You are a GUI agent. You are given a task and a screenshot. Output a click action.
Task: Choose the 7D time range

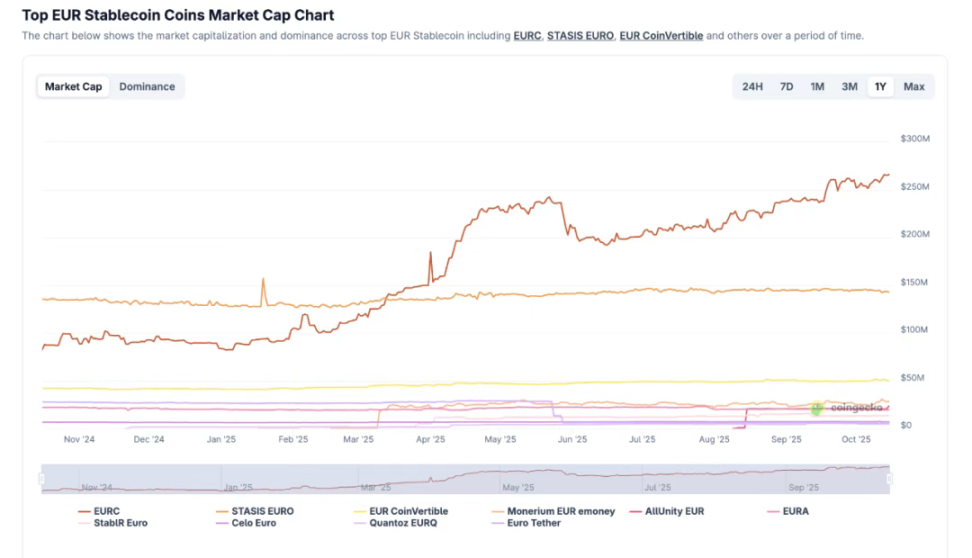(x=786, y=87)
